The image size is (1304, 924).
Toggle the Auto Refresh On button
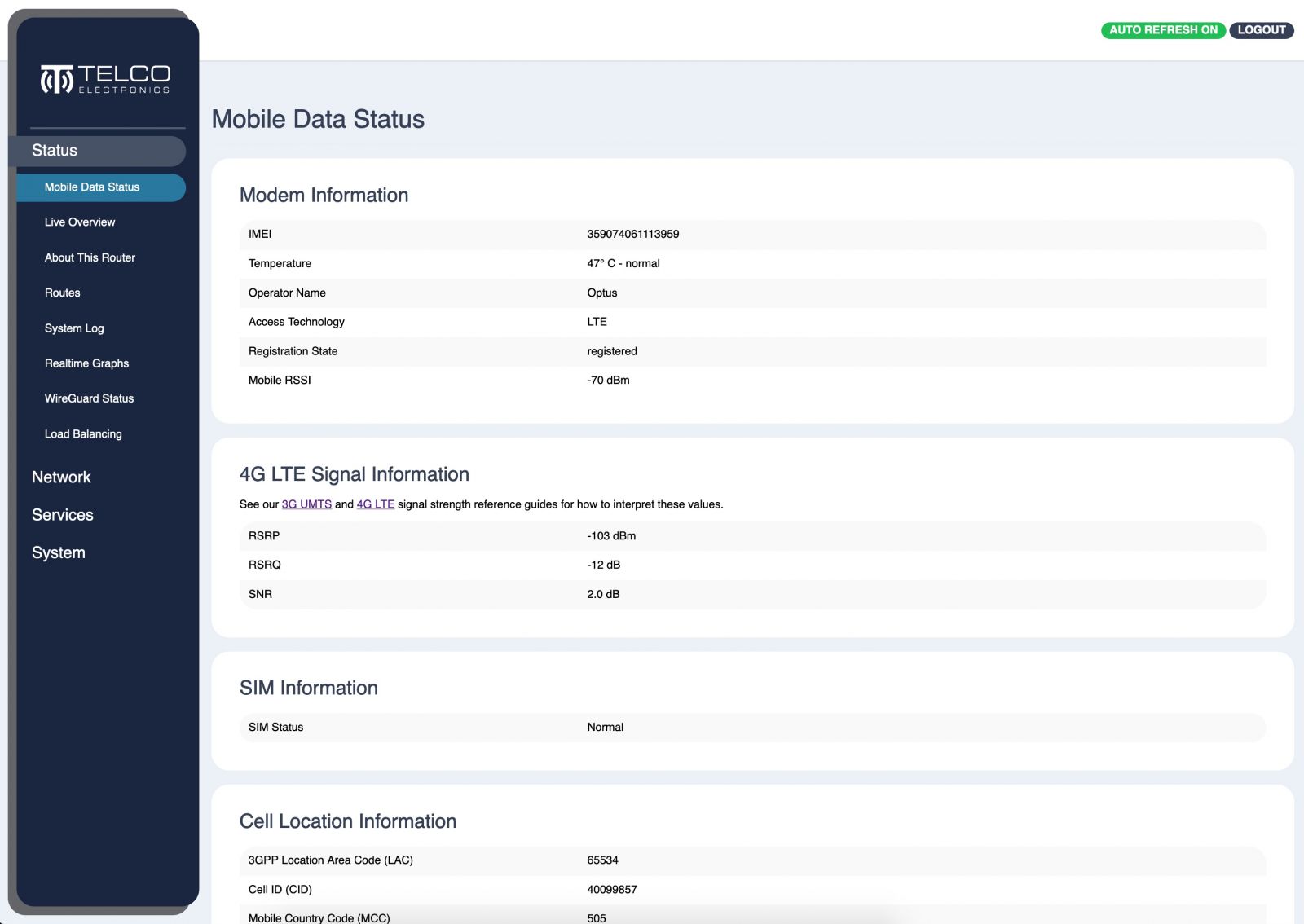coord(1163,30)
